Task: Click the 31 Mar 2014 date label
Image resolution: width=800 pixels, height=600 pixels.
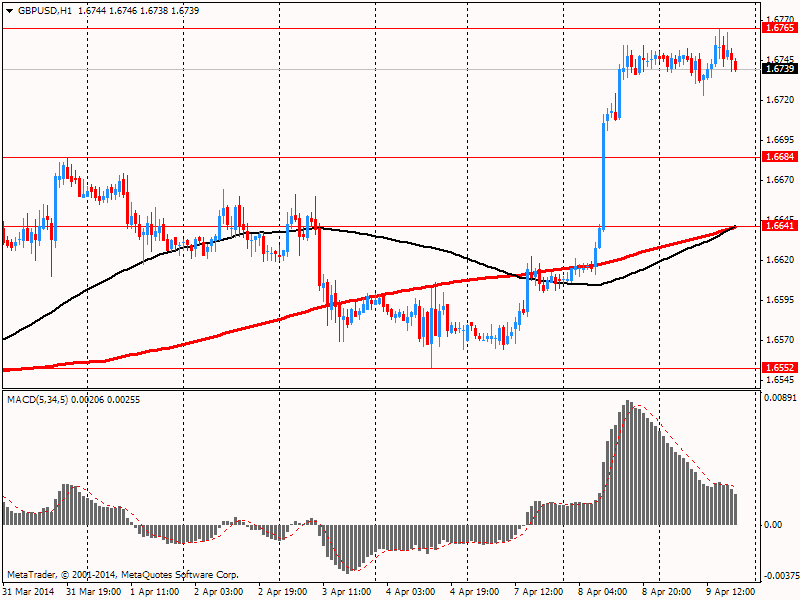Action: click(x=29, y=592)
